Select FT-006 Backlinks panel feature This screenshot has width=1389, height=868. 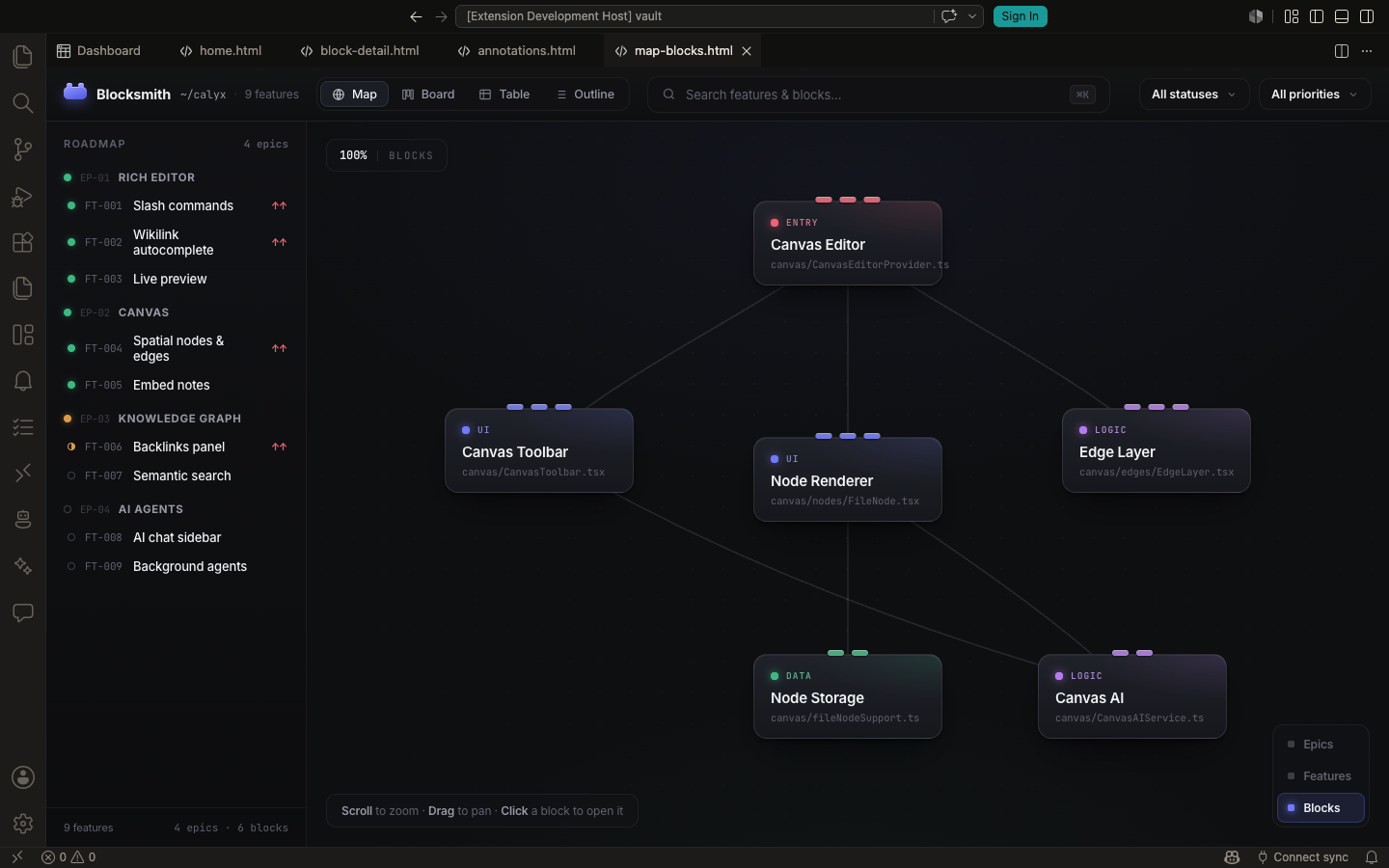(176, 447)
